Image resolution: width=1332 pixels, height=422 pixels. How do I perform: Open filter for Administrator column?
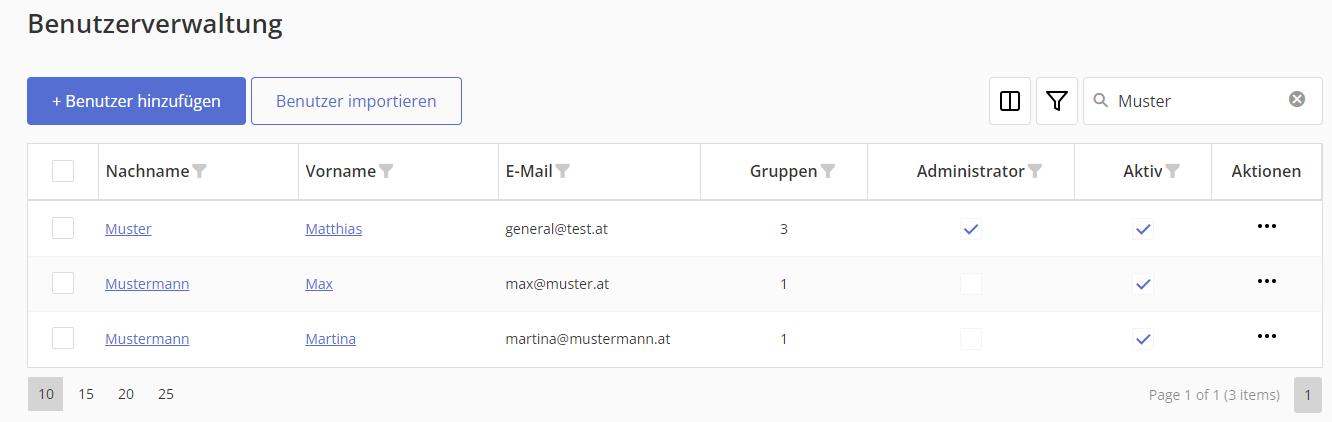pyautogui.click(x=1035, y=171)
